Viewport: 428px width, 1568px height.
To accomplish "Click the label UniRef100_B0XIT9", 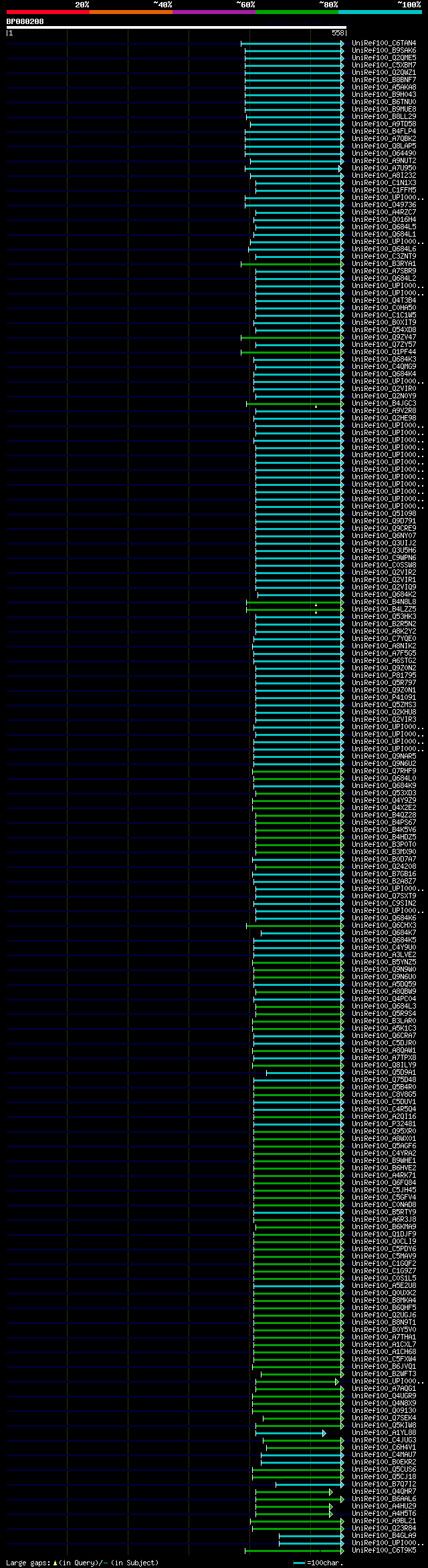I will (x=384, y=322).
